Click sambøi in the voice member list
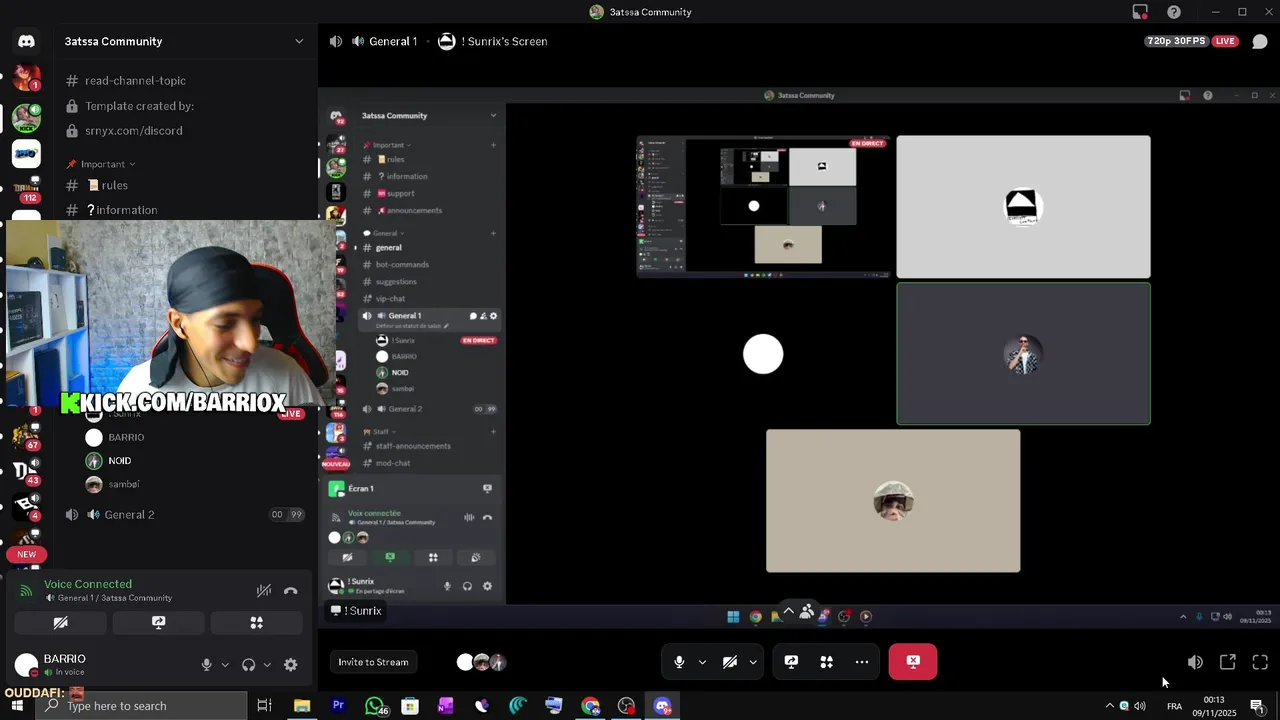The height and width of the screenshot is (720, 1280). click(x=124, y=484)
